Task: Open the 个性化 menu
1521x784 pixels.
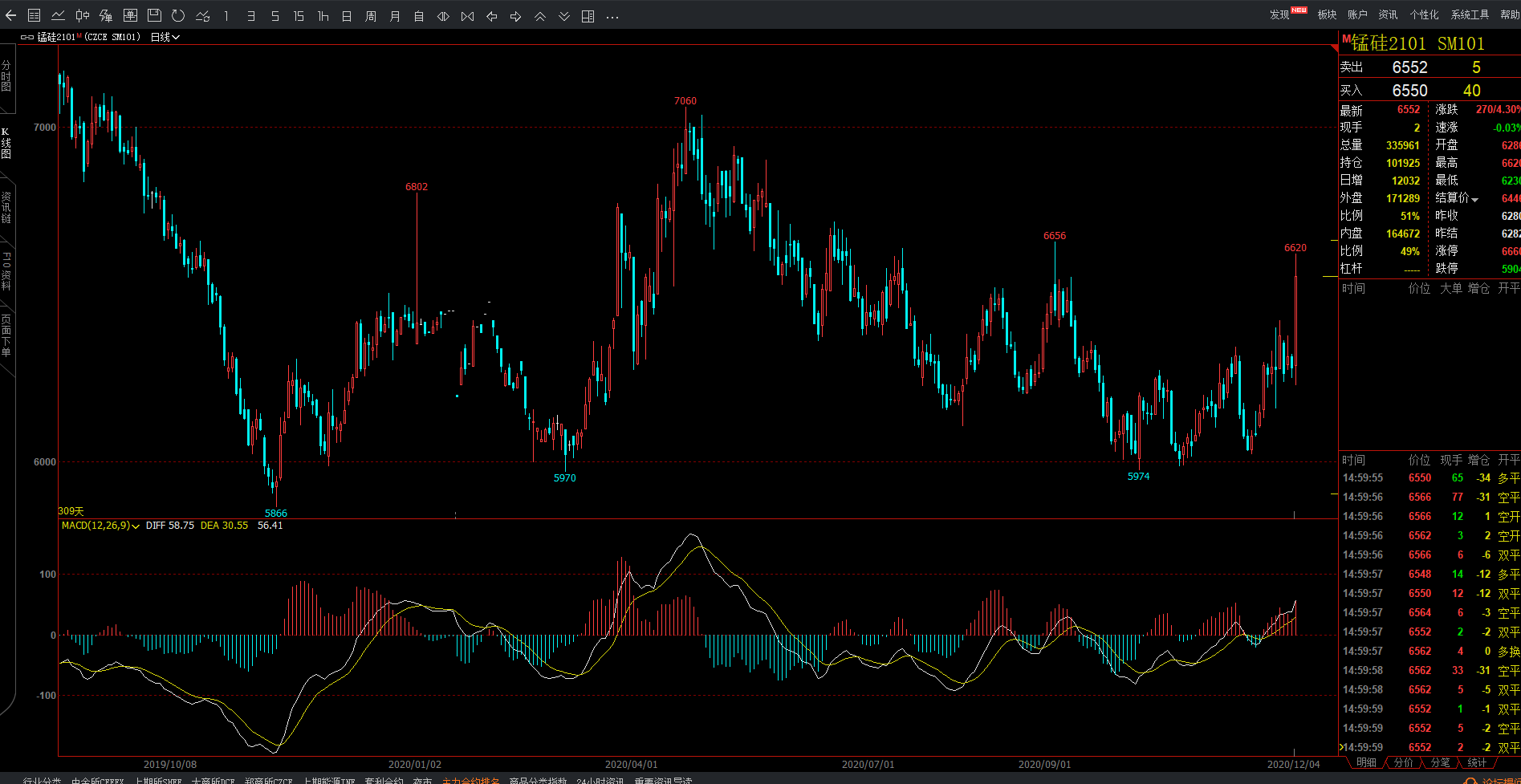Action: pyautogui.click(x=1425, y=14)
